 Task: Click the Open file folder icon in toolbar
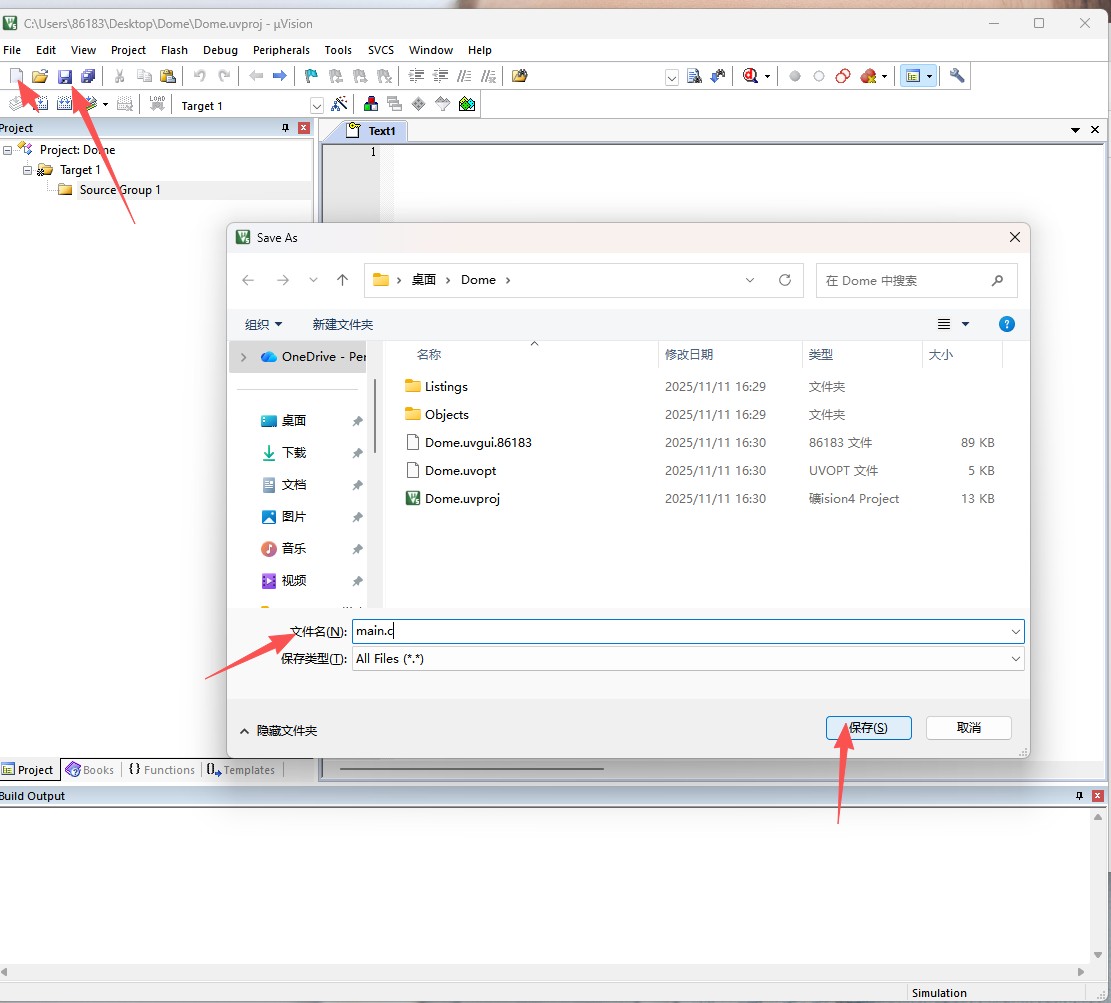point(40,76)
